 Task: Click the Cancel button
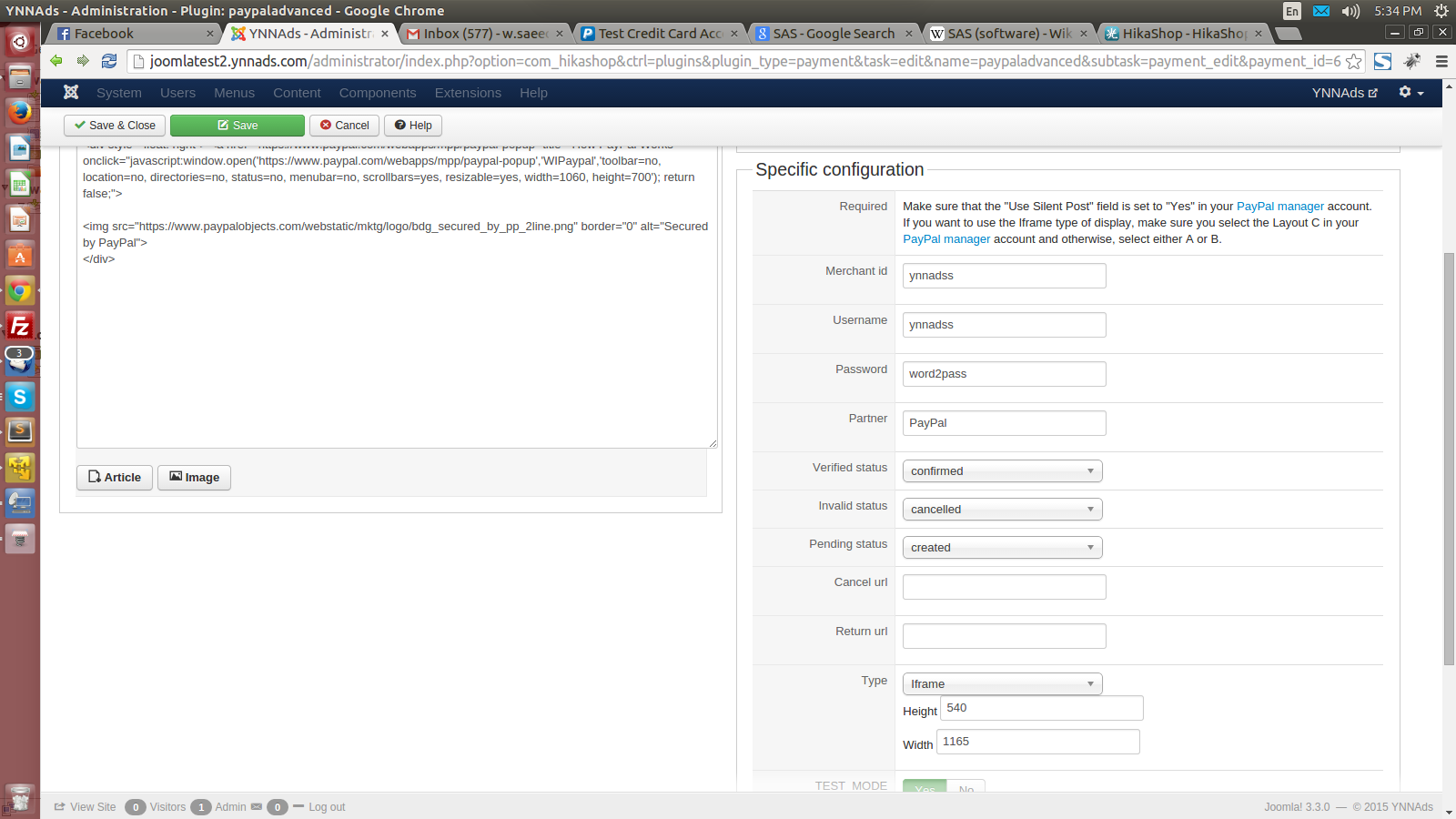click(x=344, y=126)
